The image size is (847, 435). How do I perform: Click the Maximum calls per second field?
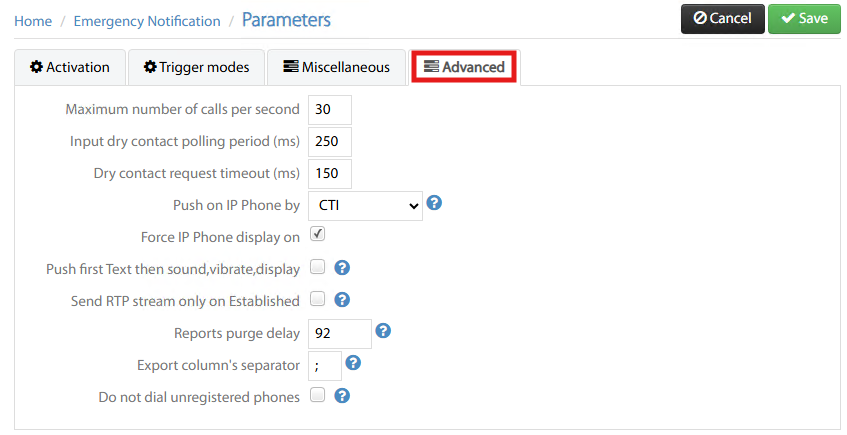[x=330, y=110]
